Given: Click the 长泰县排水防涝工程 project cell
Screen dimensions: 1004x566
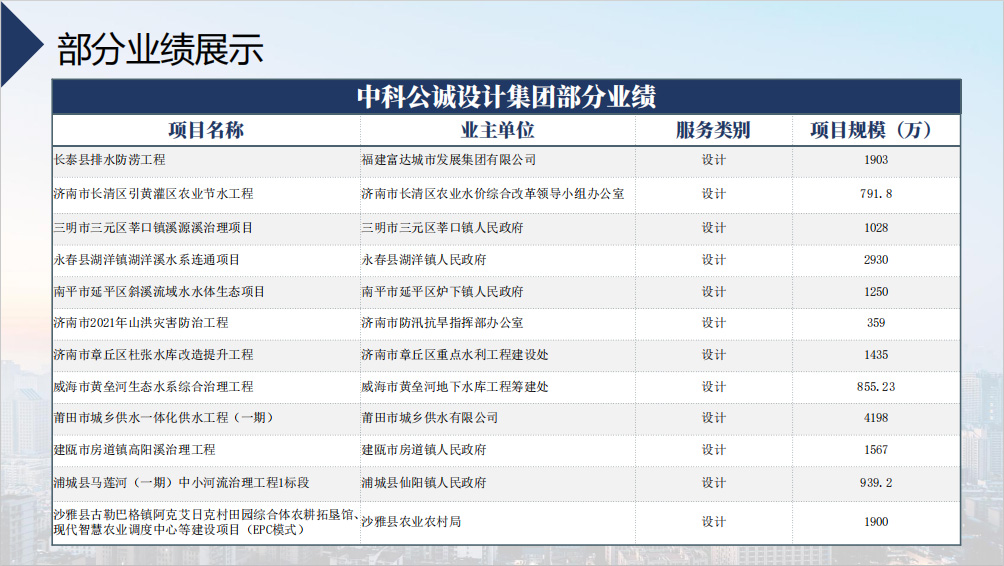Looking at the screenshot, I should 109,160.
